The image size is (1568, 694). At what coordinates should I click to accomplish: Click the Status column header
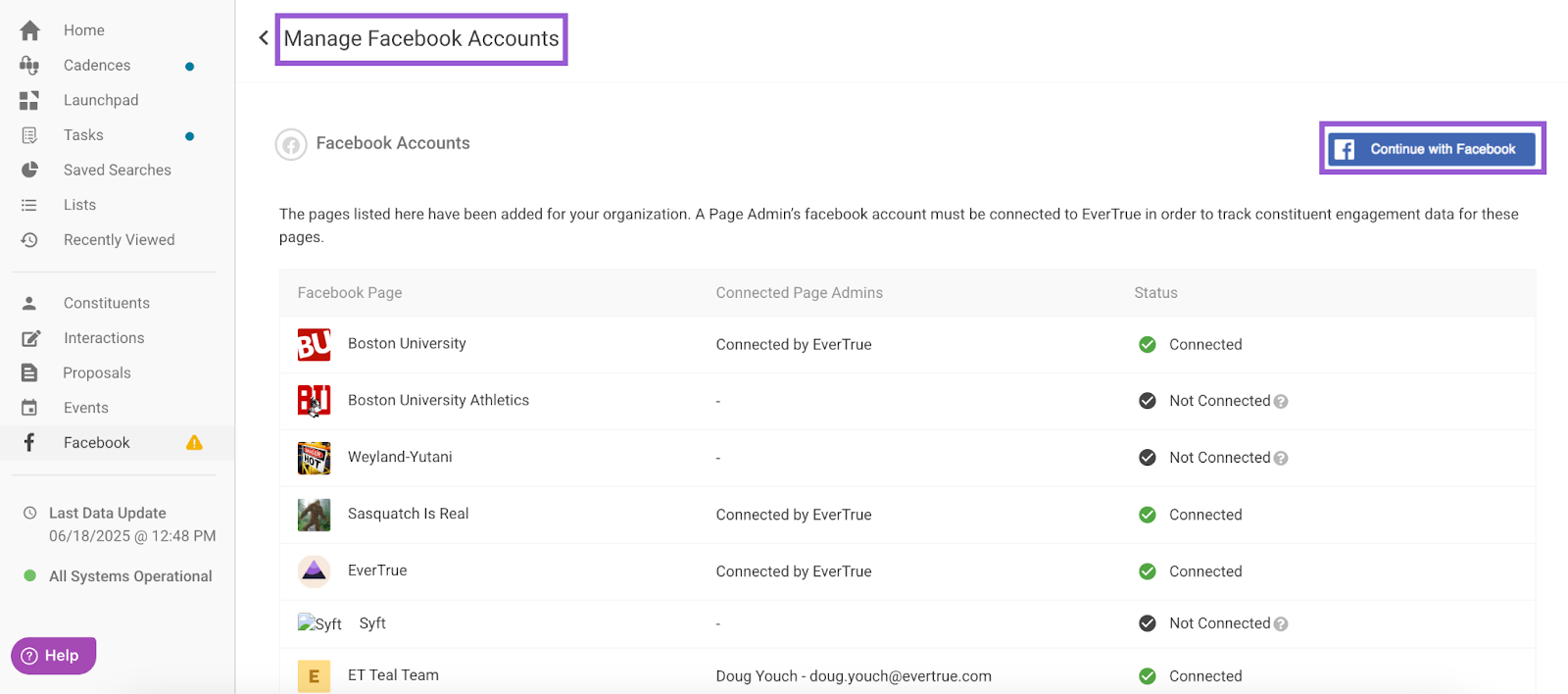(1156, 293)
